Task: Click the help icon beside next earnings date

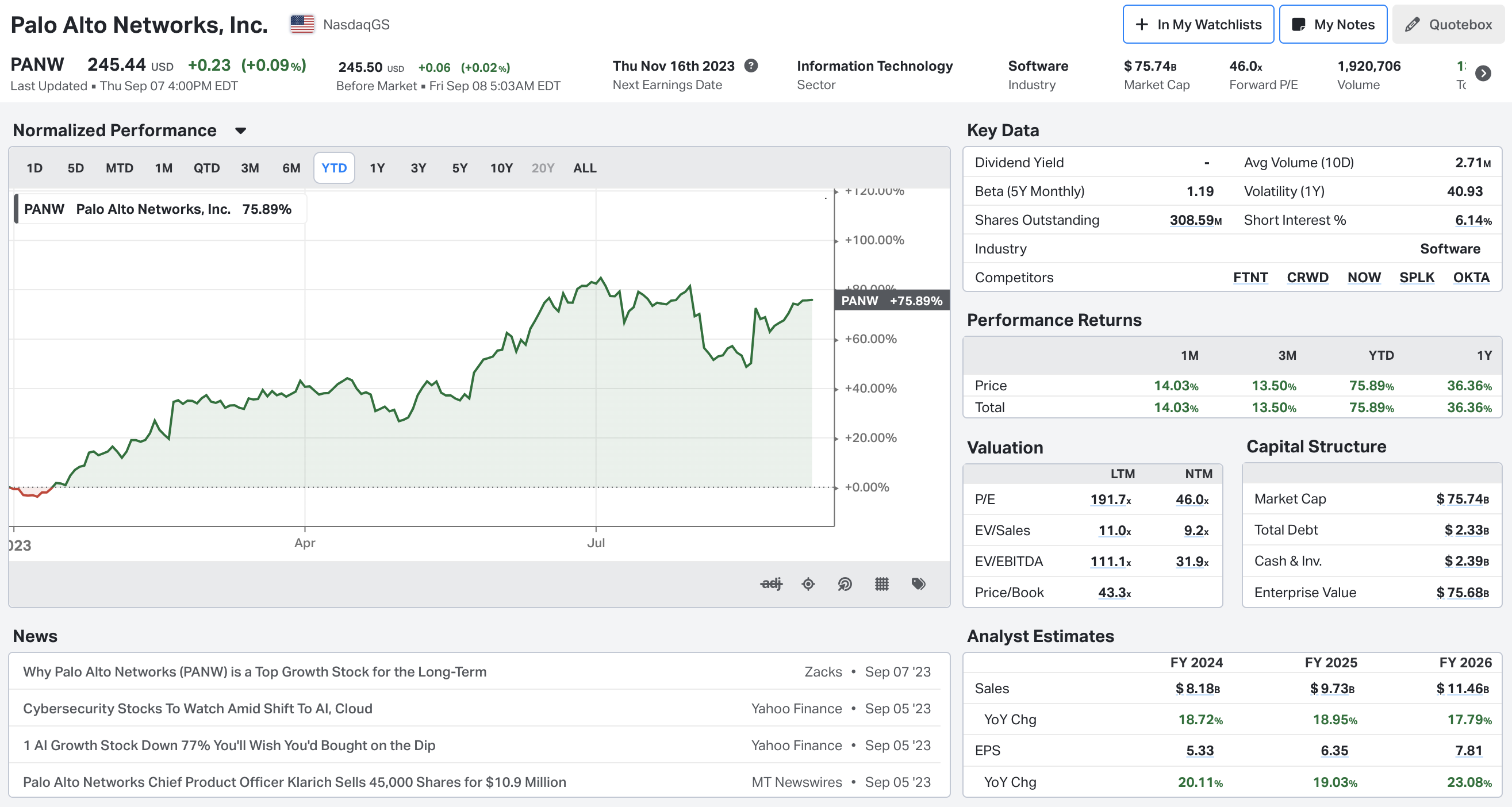Action: pos(751,66)
